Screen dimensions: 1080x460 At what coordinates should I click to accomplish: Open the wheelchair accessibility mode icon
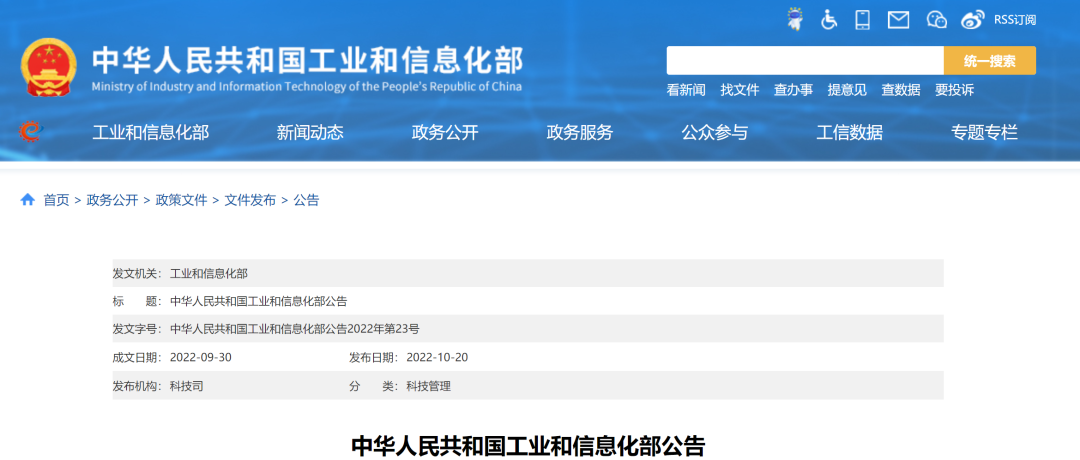click(829, 19)
